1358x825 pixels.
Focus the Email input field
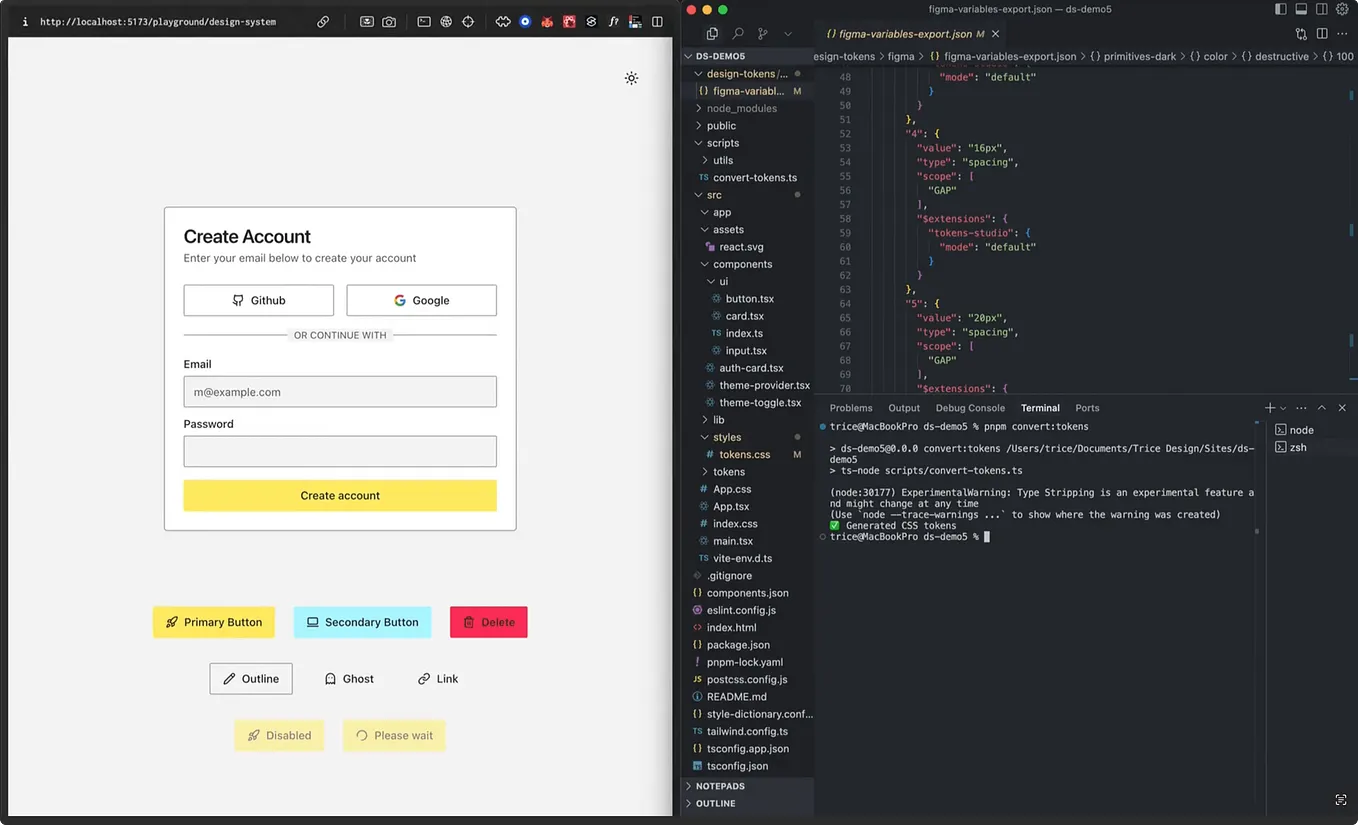(x=340, y=391)
